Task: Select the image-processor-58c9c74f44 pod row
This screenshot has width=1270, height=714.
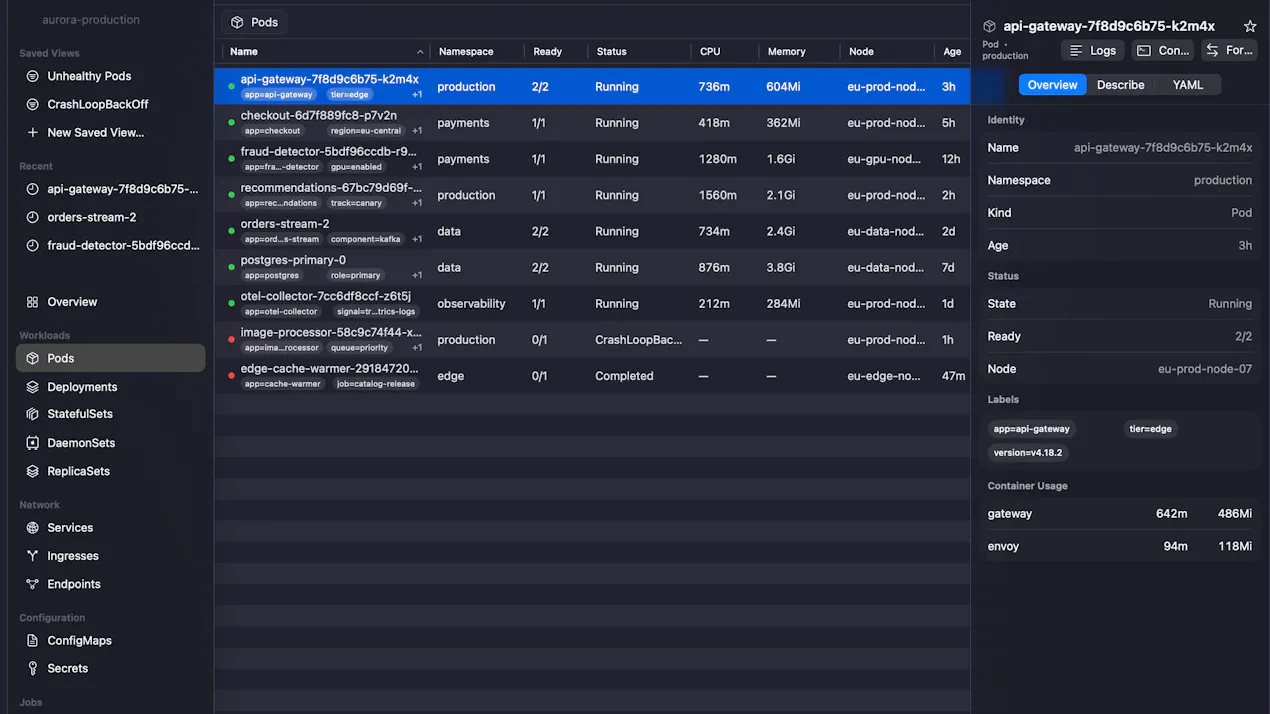Action: tap(592, 340)
